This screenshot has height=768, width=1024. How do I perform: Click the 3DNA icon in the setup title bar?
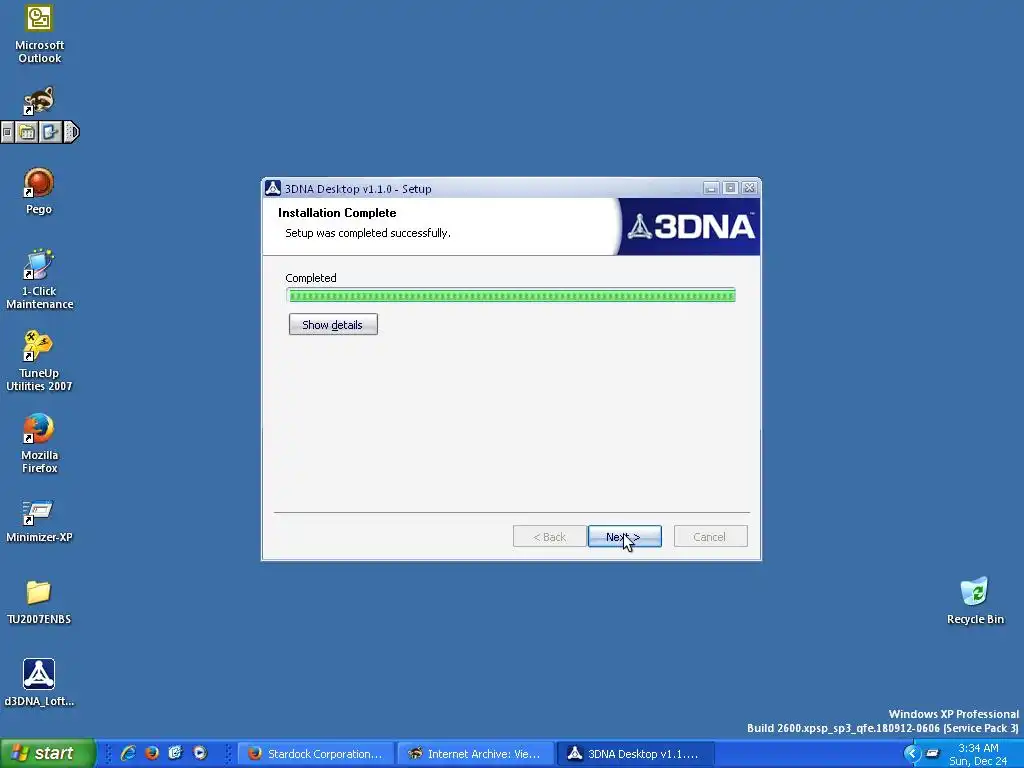[273, 188]
